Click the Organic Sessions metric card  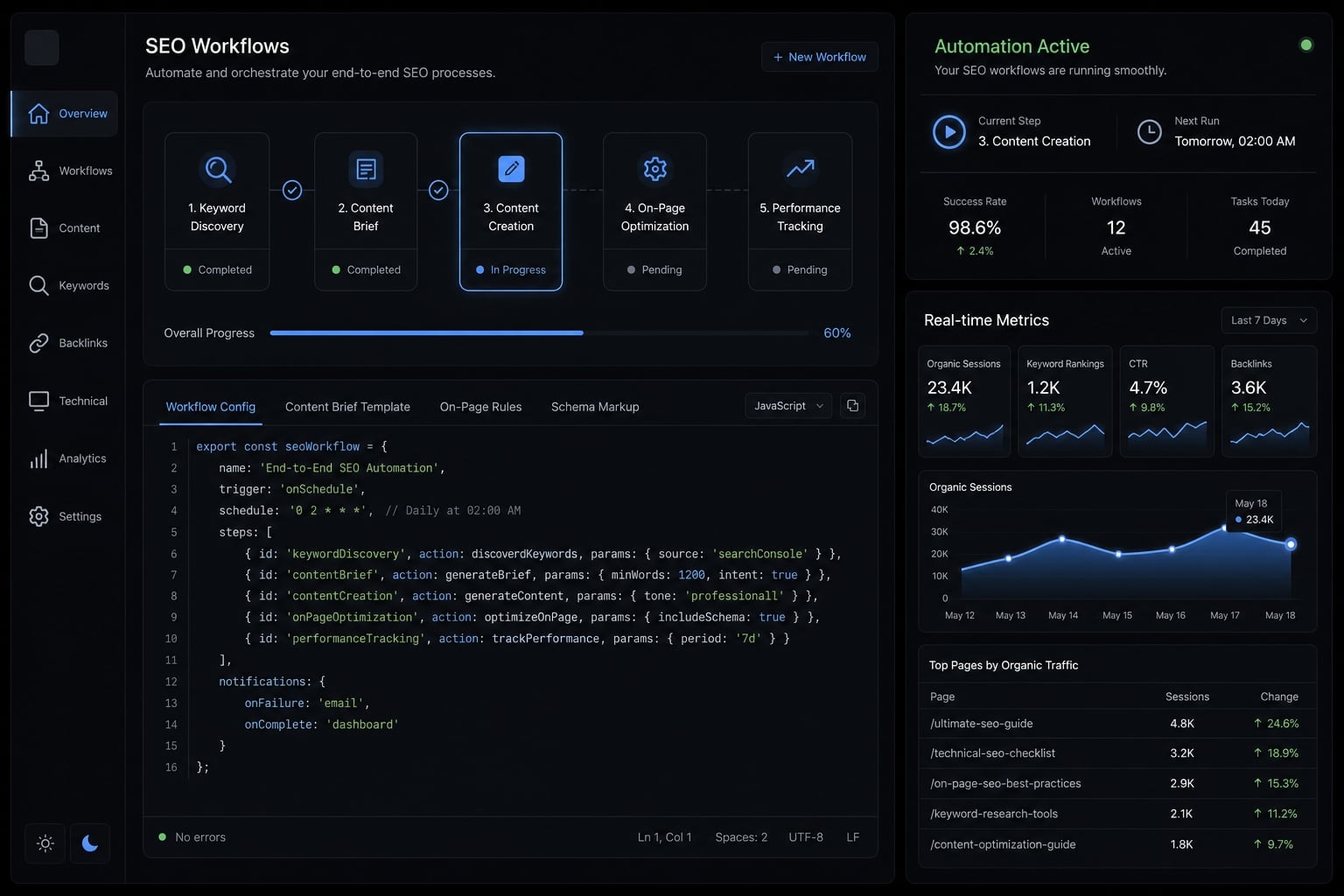point(964,402)
